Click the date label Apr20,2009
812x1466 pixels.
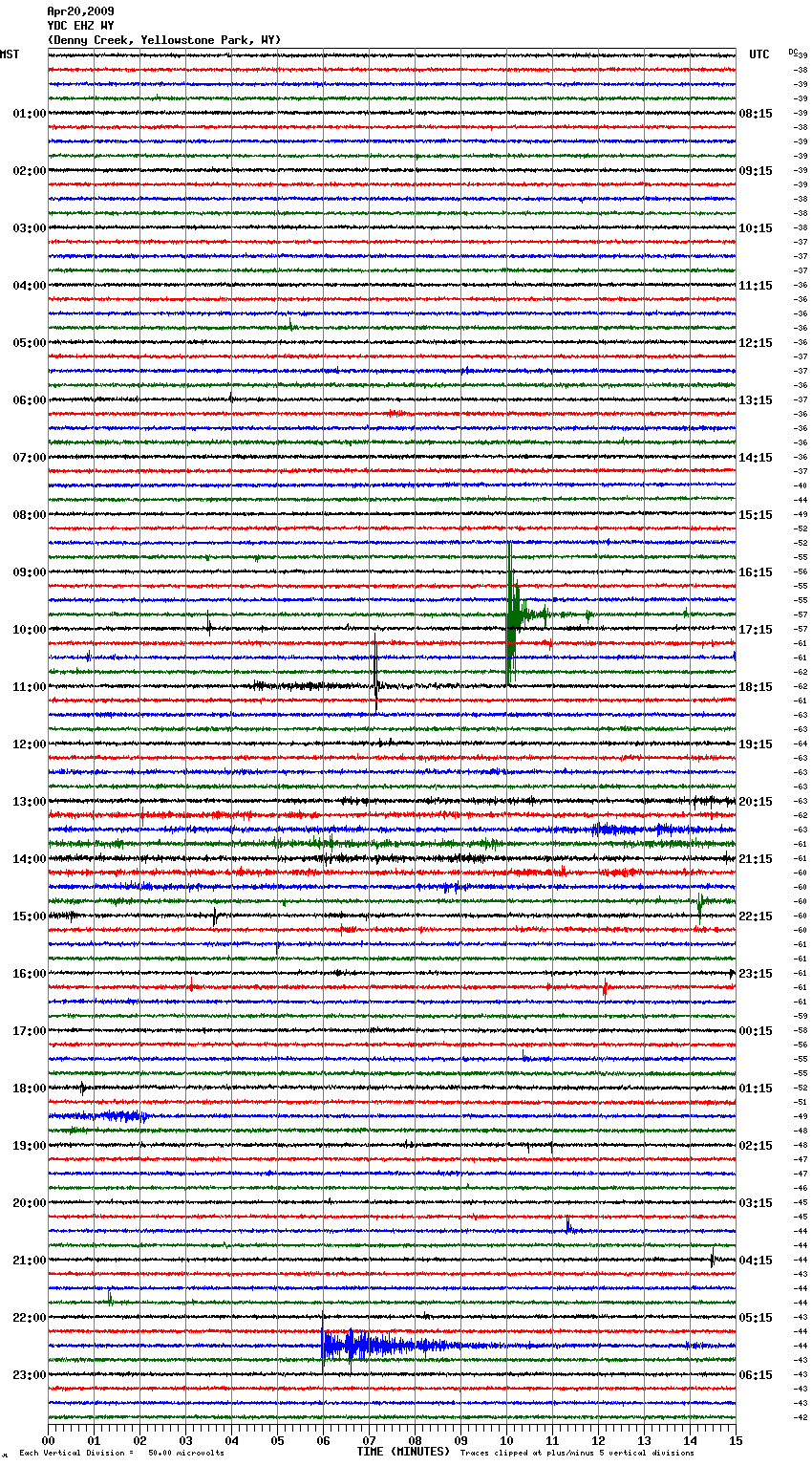(x=80, y=11)
